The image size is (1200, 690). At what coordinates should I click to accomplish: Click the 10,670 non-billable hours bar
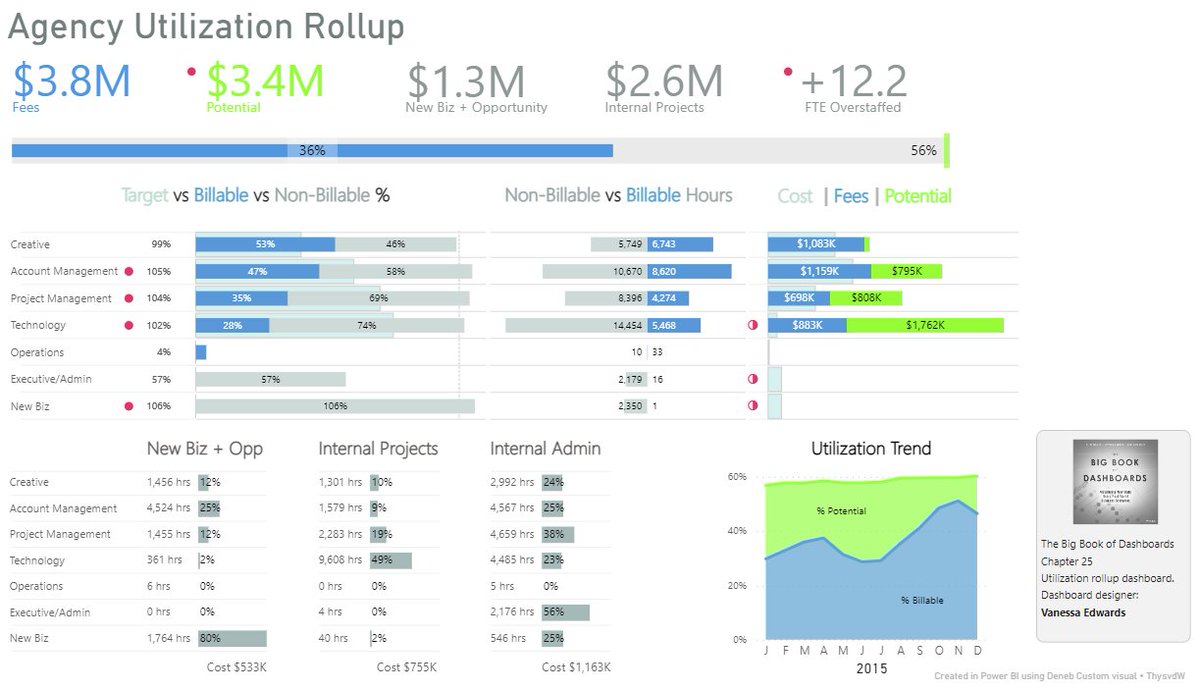pos(594,271)
